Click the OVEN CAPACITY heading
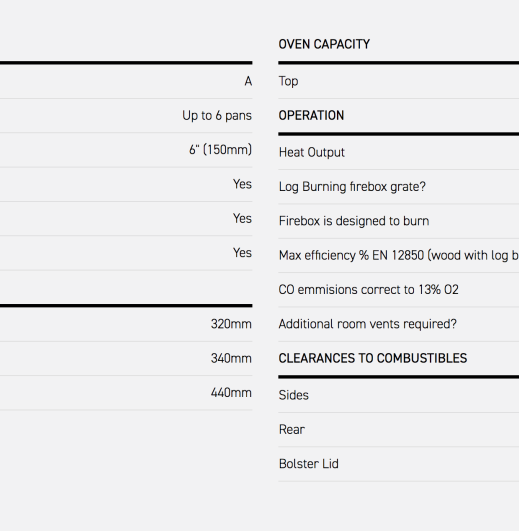This screenshot has height=531, width=519. click(x=324, y=44)
